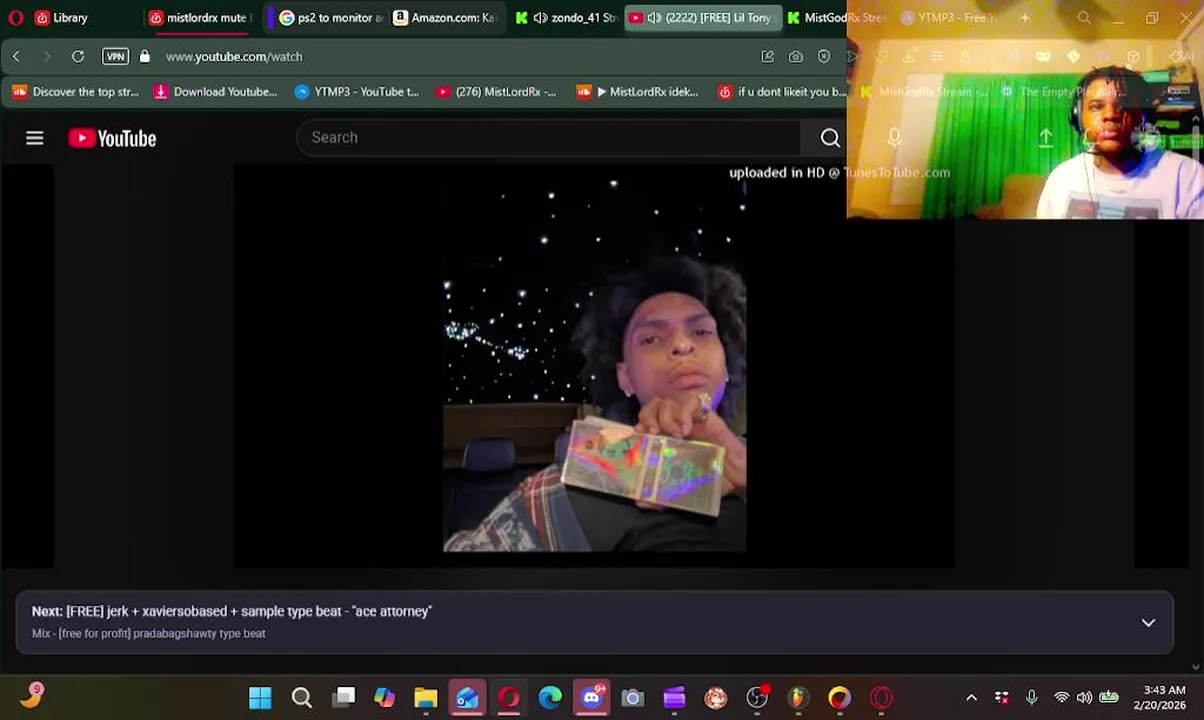Open bookmark if u dont likeit you b...

click(782, 92)
